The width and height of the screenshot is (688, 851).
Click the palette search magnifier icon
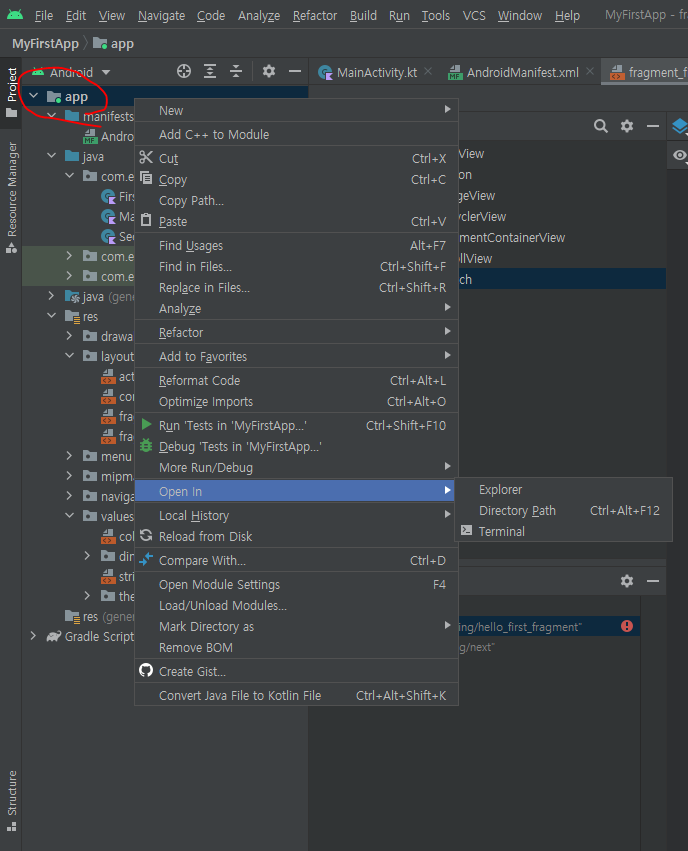point(601,126)
